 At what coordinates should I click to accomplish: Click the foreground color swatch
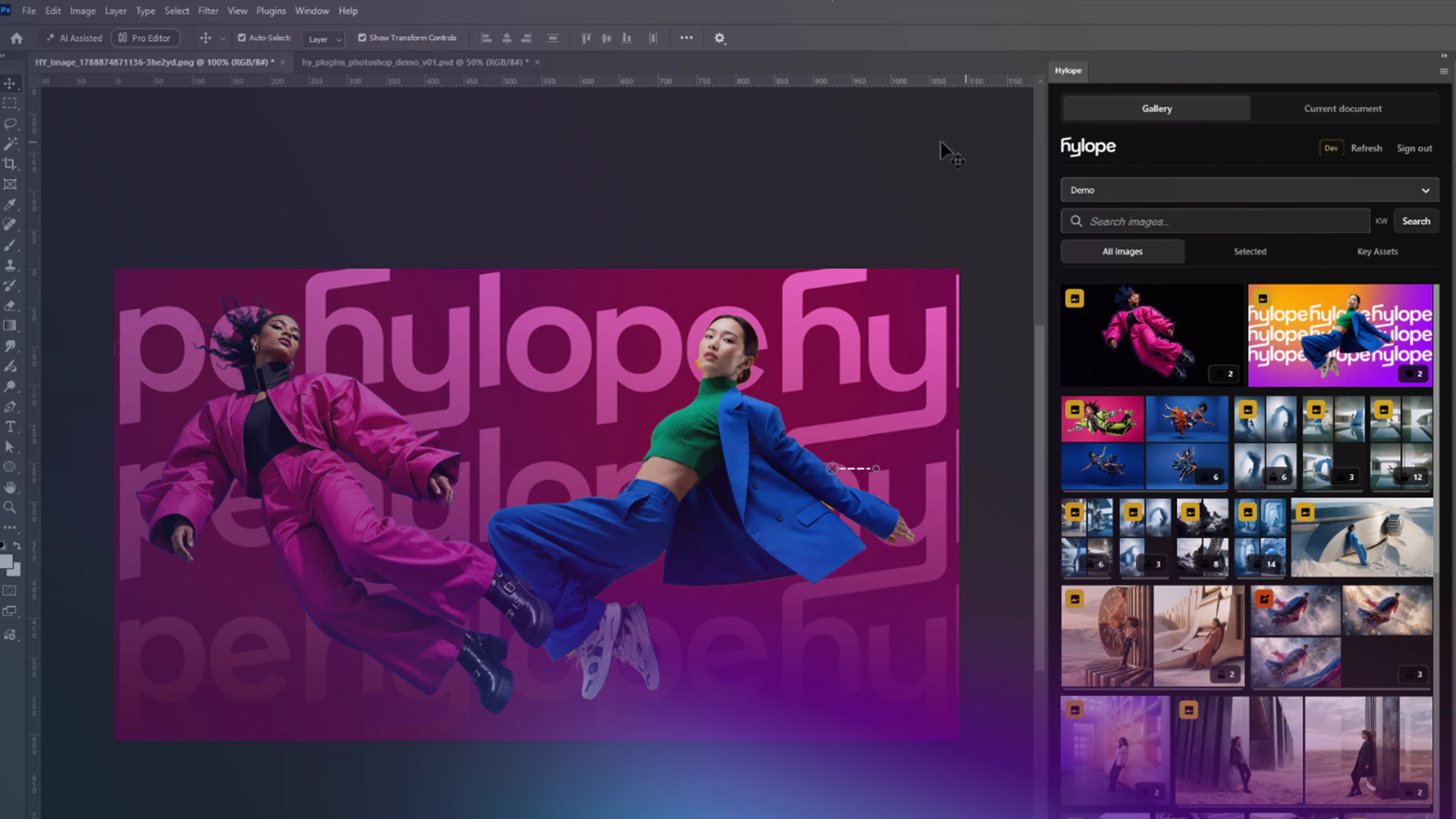[x=7, y=562]
